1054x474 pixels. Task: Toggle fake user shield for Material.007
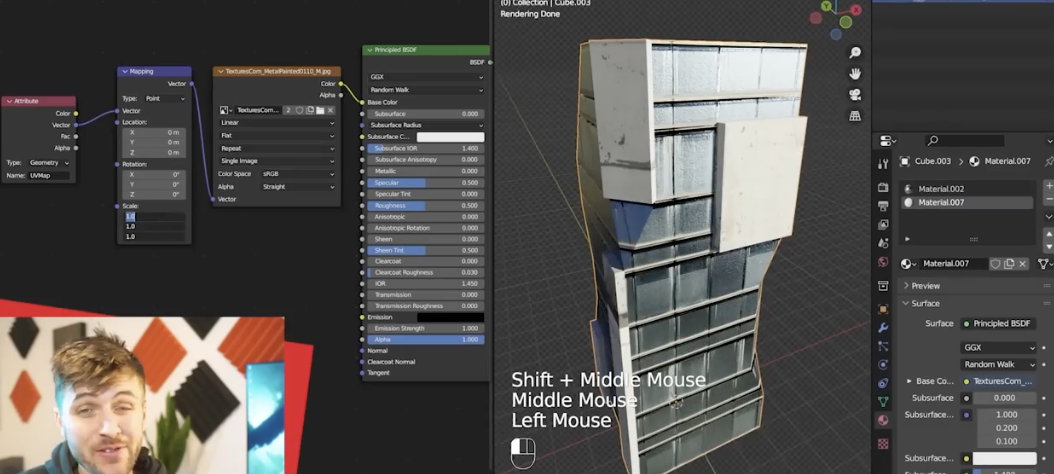point(996,264)
